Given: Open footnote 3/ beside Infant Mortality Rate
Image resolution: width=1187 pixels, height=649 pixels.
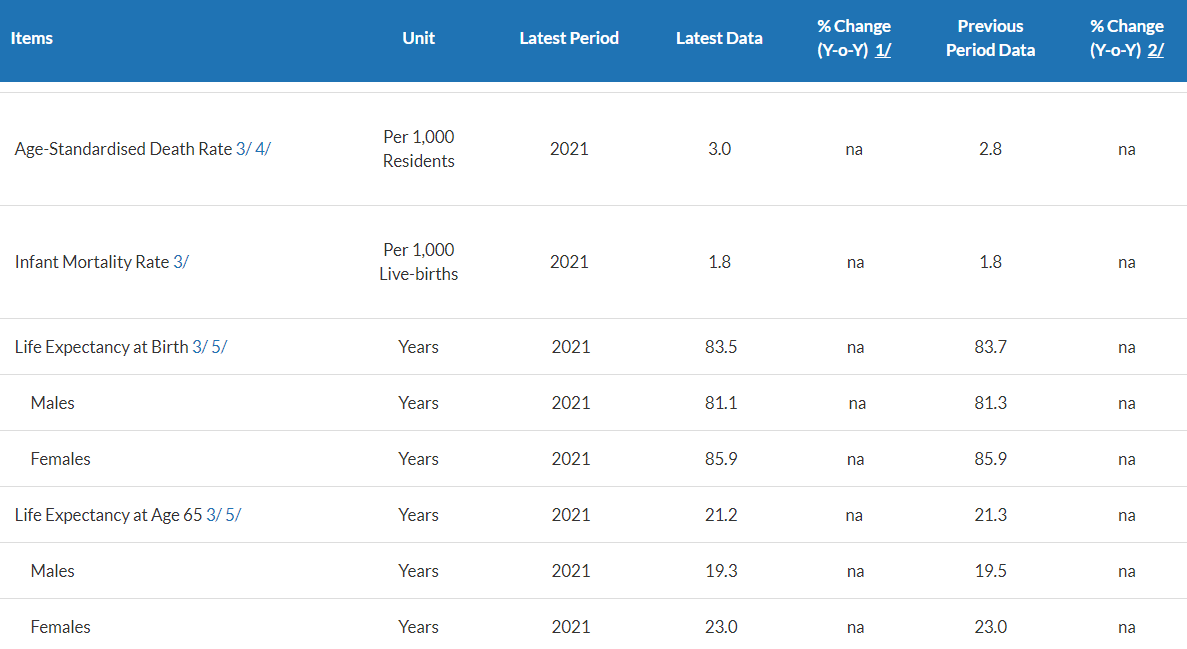Looking at the screenshot, I should tap(181, 262).
